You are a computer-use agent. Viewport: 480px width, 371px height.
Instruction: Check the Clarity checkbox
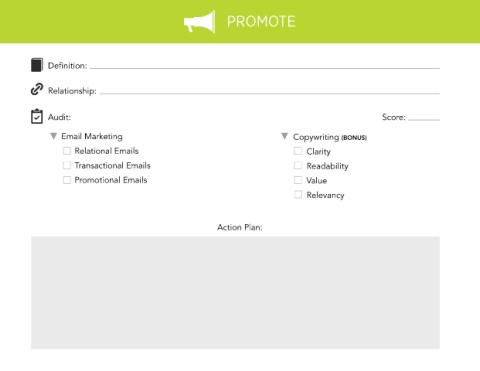click(298, 151)
